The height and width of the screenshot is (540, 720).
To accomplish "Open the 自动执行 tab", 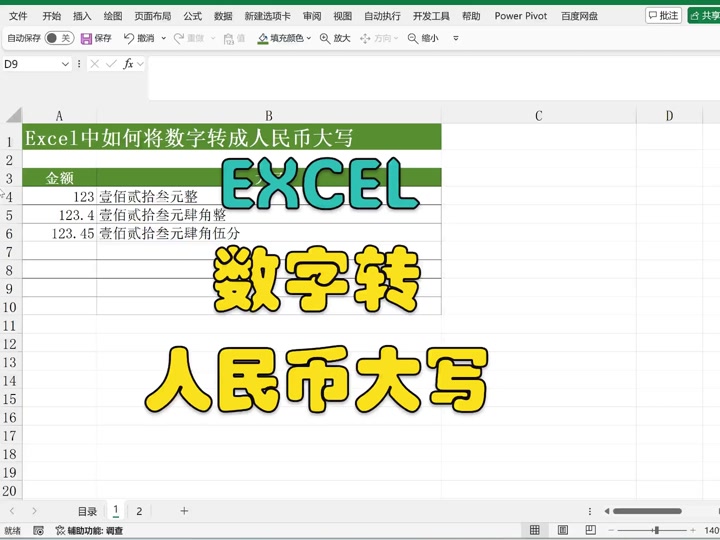I will [x=382, y=16].
